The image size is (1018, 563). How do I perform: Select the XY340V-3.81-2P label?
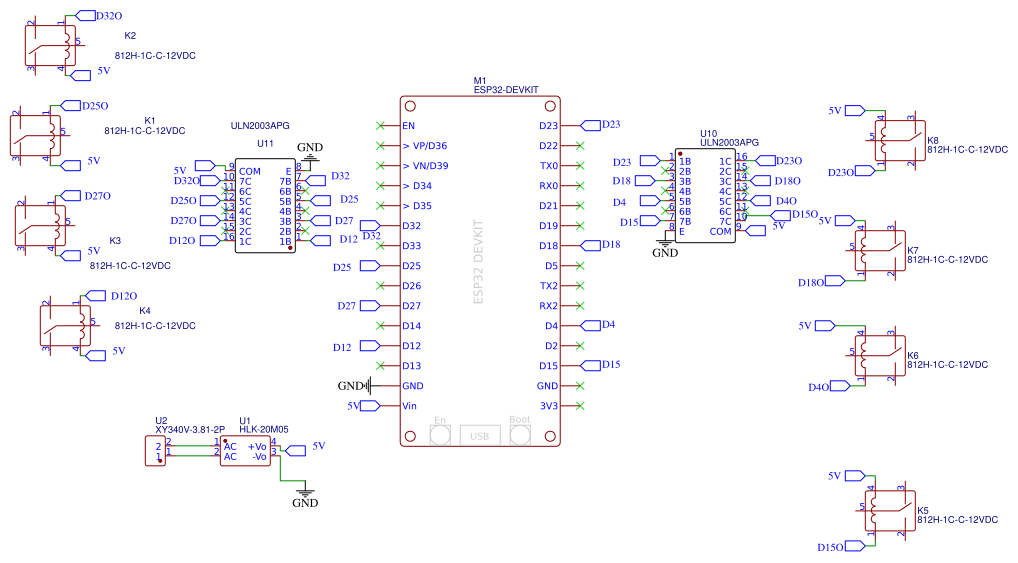190,430
